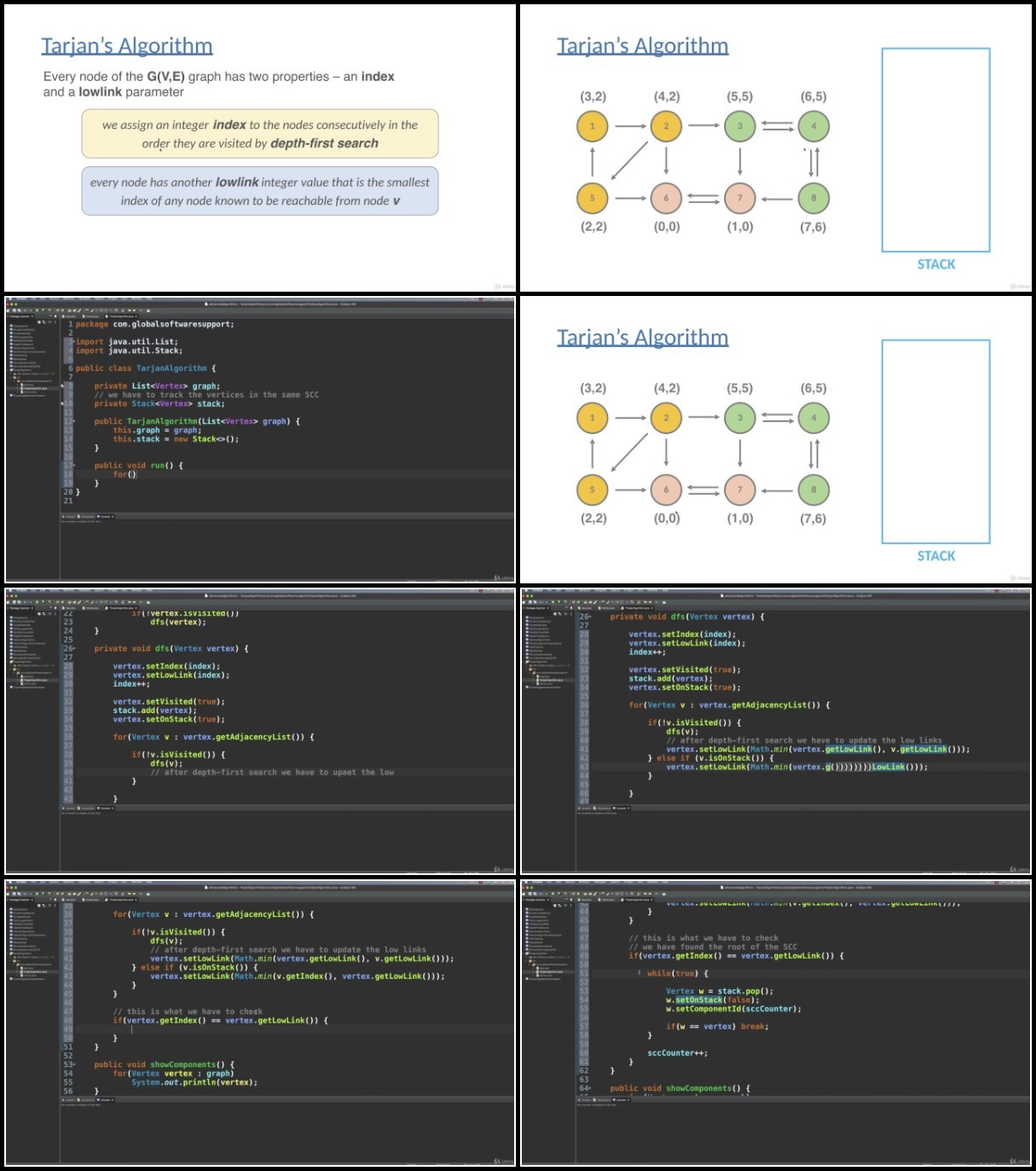Open the thumbnail showing the while(true) loop

click(776, 1022)
